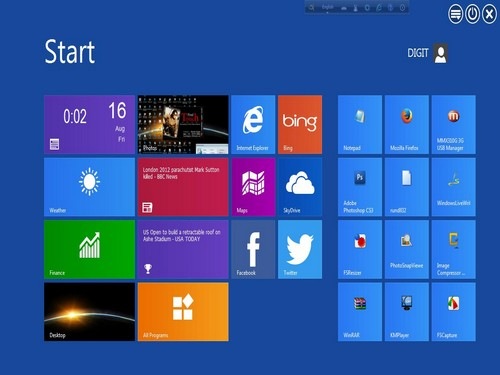Open the Desktop tile

(89, 312)
